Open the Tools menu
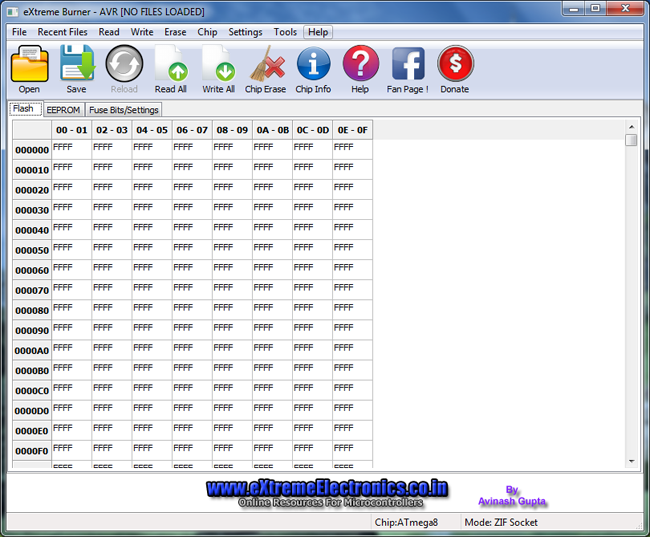This screenshot has height=537, width=650. [x=285, y=32]
